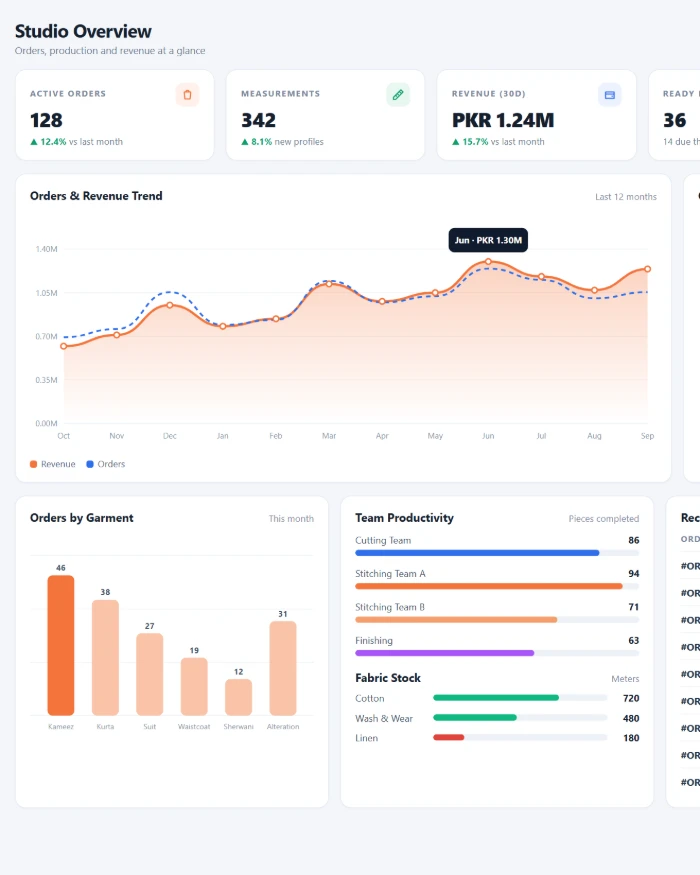Screen dimensions: 700x875
Task: Click the Cutting Team '86' value
Action: coord(634,540)
